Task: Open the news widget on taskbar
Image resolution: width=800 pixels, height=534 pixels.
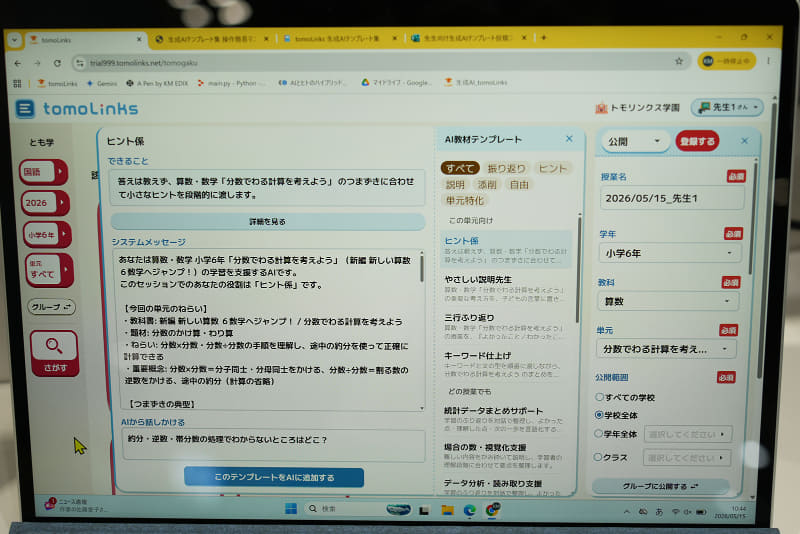Action: pyautogui.click(x=76, y=505)
